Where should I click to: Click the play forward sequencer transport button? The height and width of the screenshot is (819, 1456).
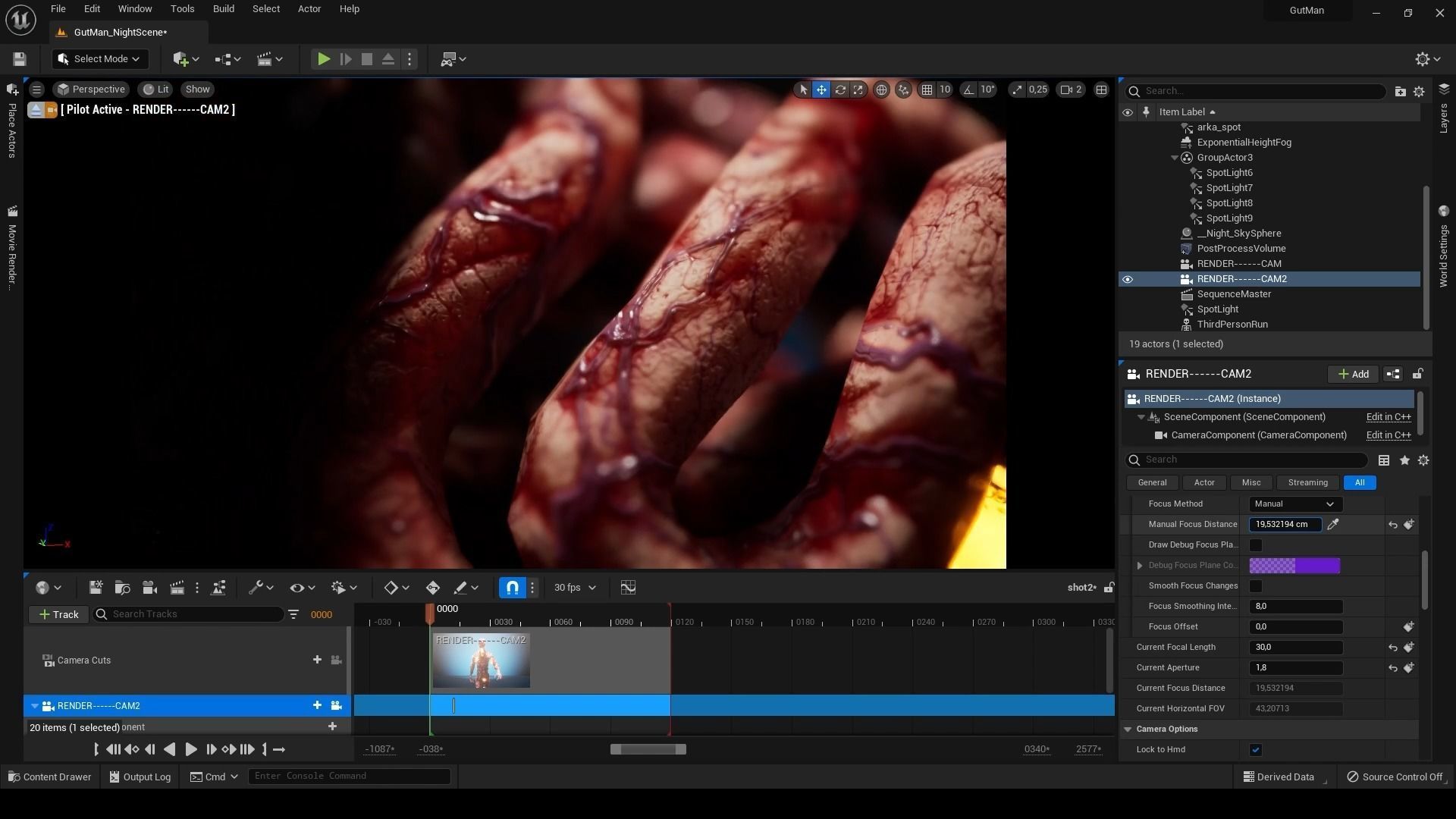click(191, 749)
